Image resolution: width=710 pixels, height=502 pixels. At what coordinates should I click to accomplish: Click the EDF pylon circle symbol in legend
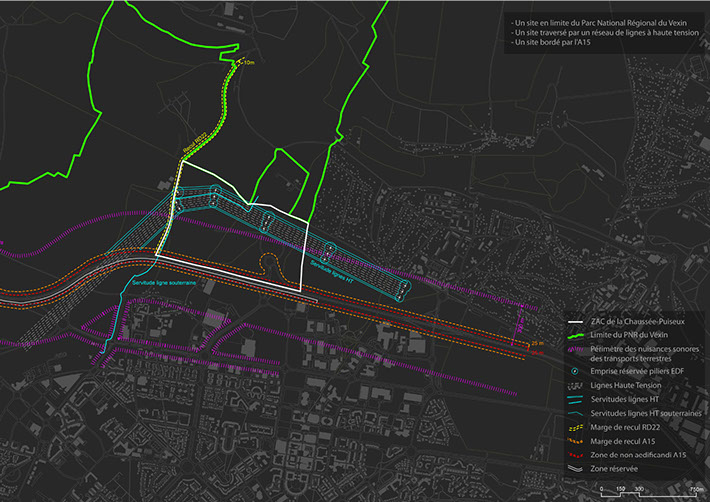tap(574, 373)
